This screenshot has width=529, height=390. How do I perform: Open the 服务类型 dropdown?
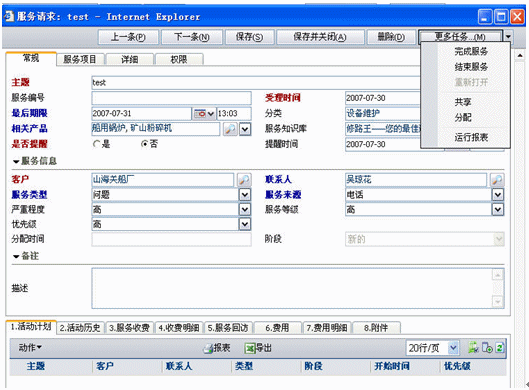point(245,195)
